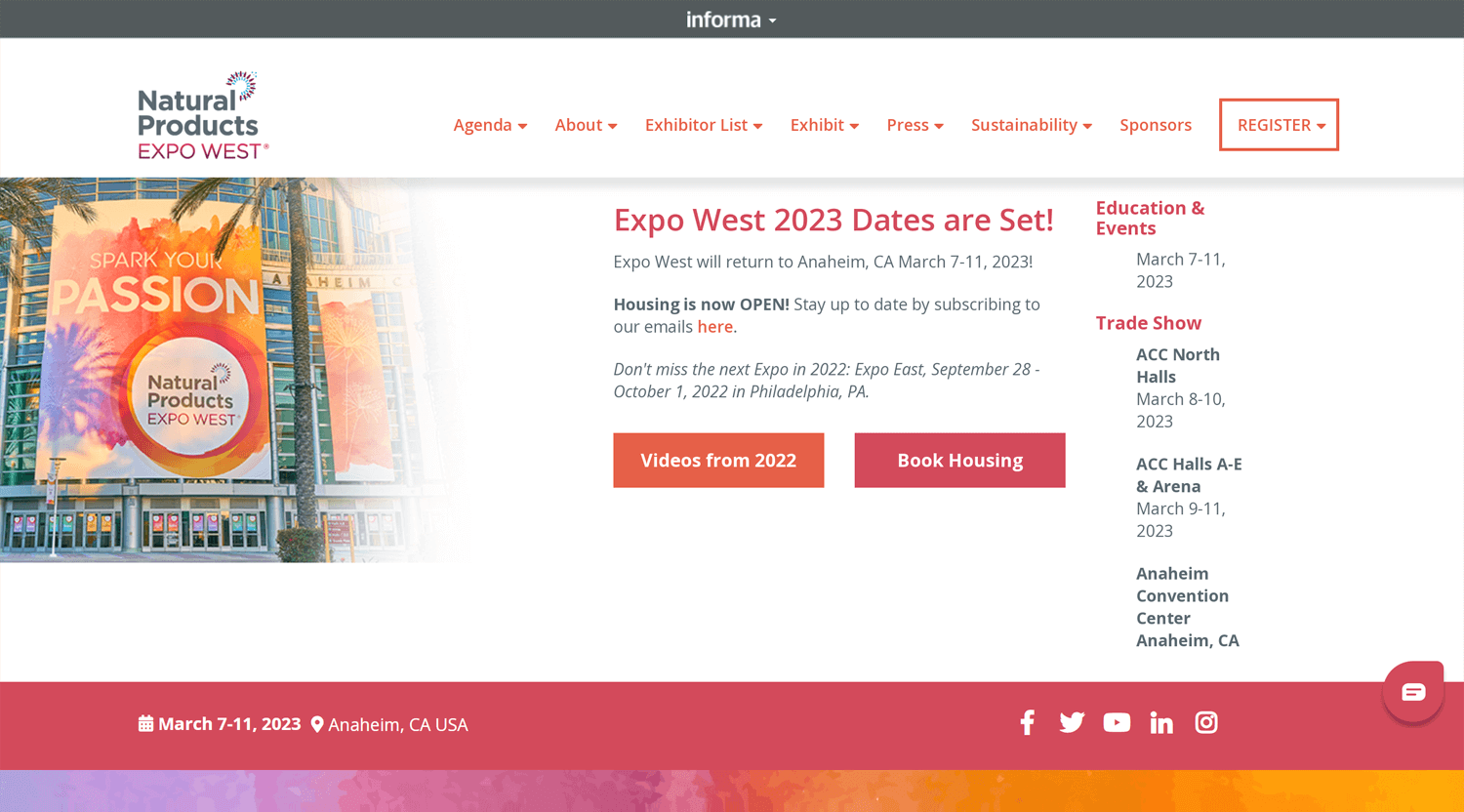
Task: Expand the Press menu
Action: [x=915, y=125]
